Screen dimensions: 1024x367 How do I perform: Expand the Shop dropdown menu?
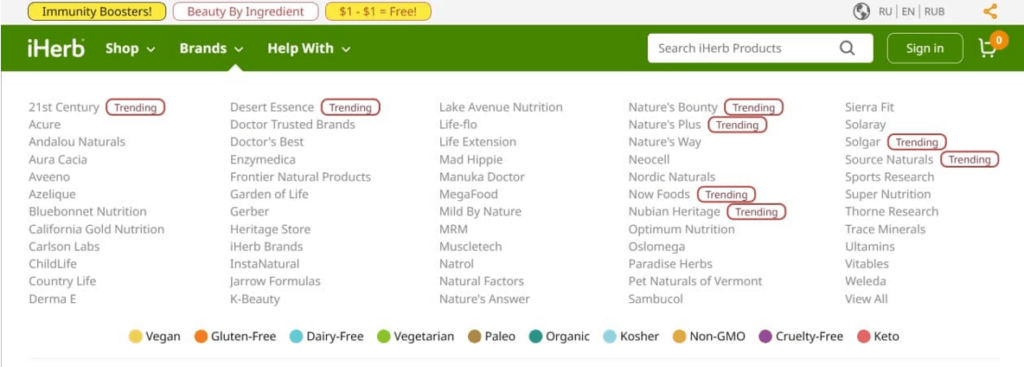(x=131, y=48)
